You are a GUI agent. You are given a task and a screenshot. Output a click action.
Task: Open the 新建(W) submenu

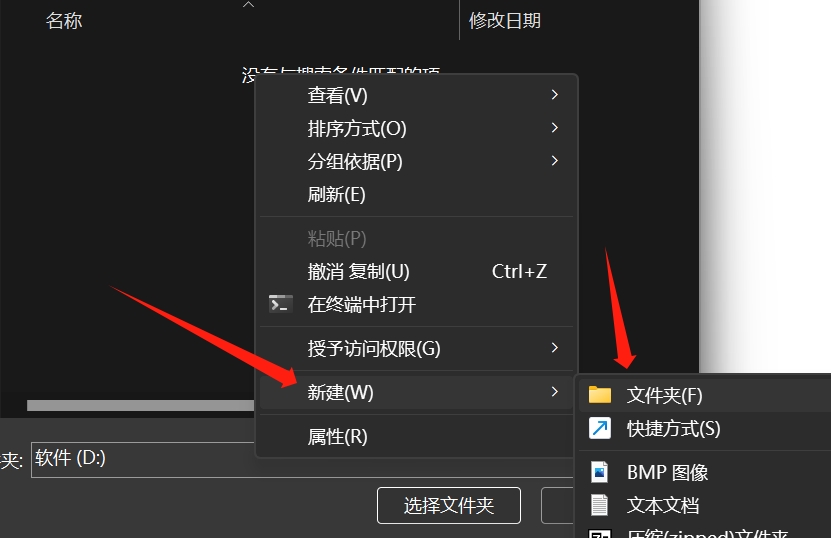tap(416, 392)
